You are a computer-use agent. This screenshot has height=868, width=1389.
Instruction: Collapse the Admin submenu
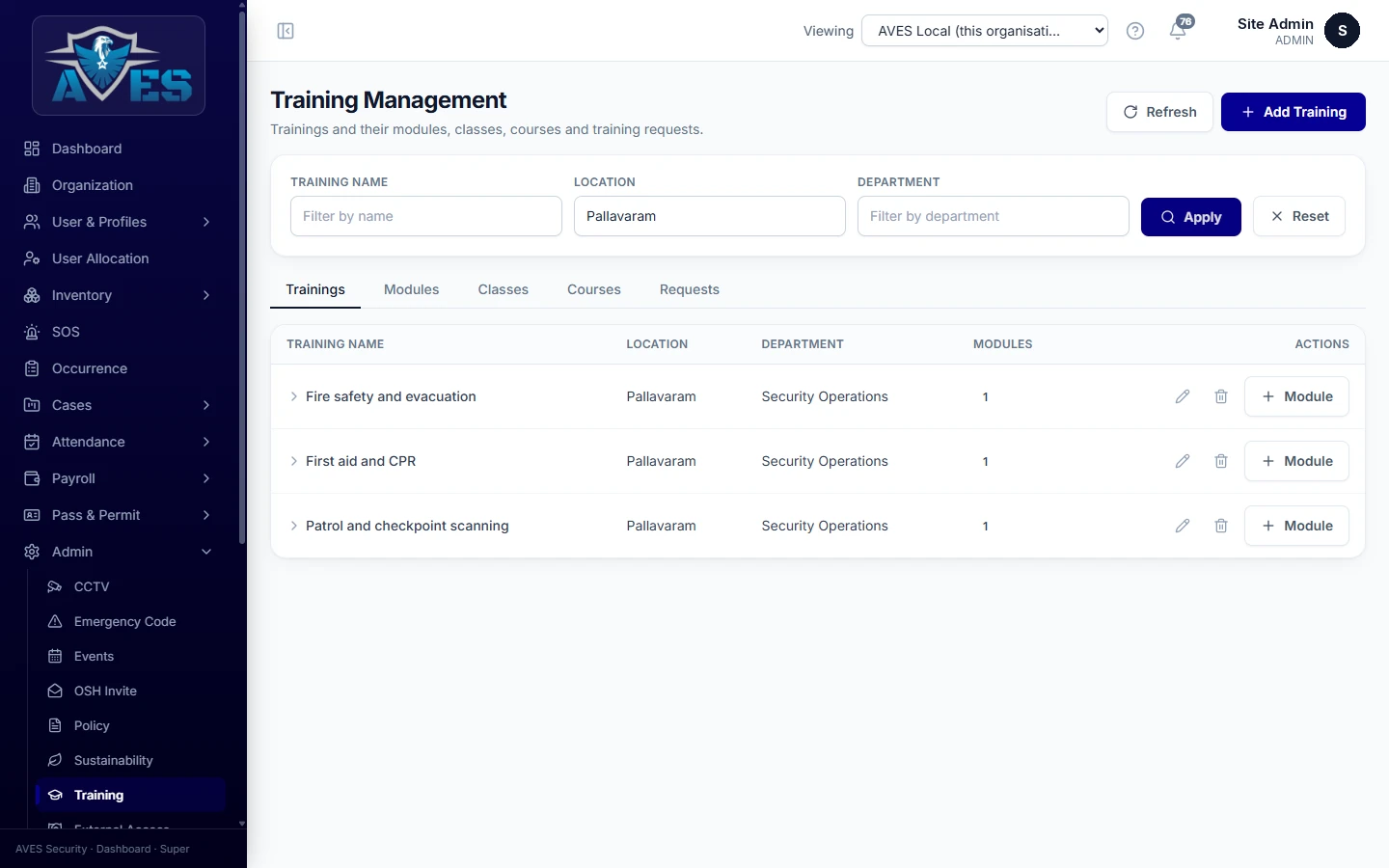pos(119,552)
